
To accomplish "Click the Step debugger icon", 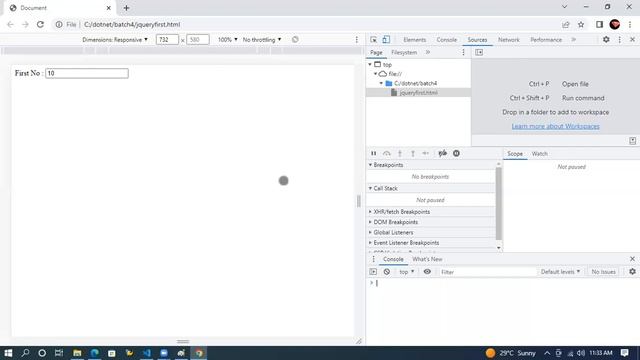I will (426, 153).
